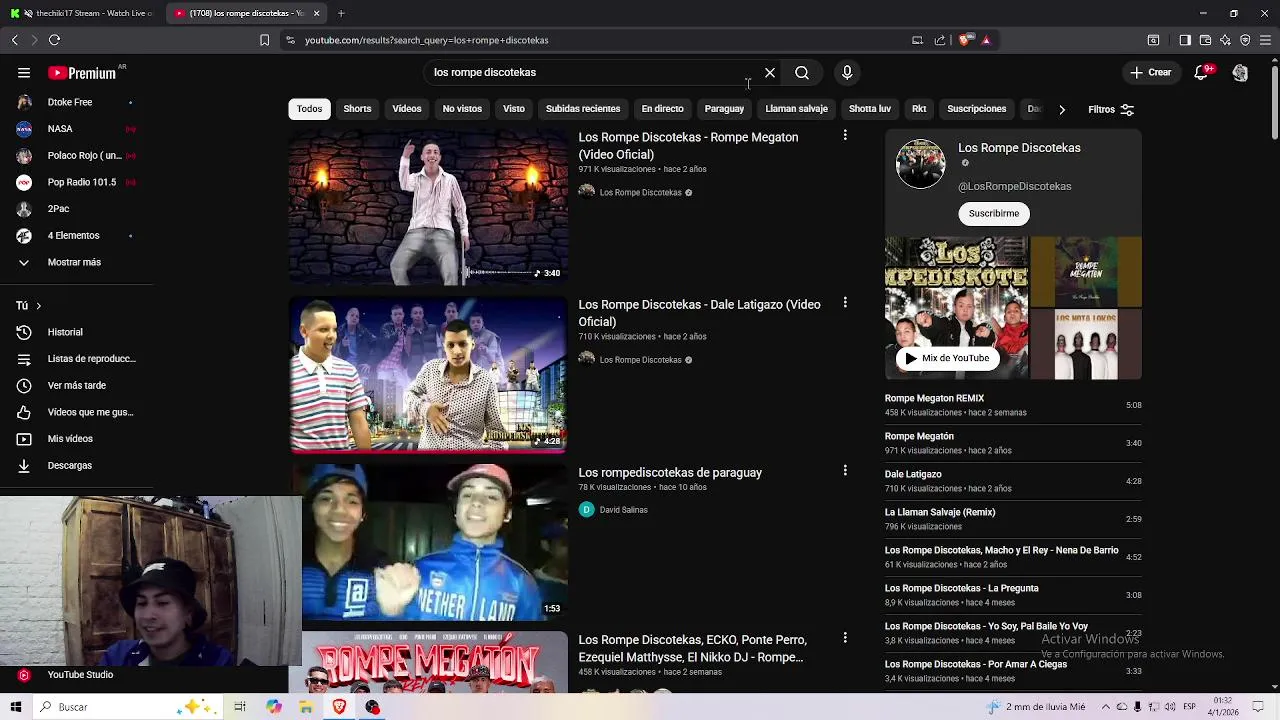
Task: Click the YouTube Premium logo
Action: (82, 73)
